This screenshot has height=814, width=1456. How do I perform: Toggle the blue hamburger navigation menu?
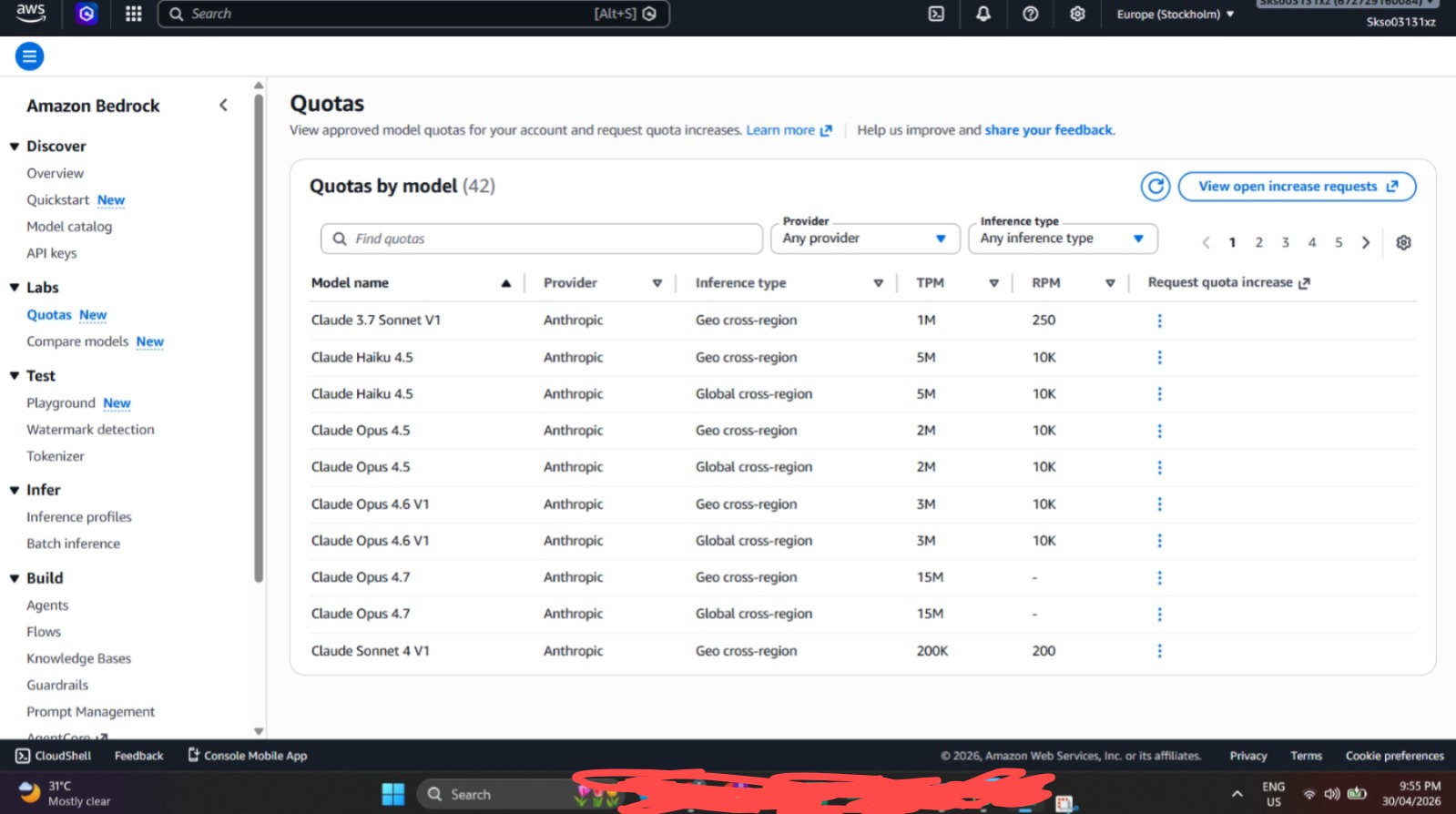coord(29,56)
